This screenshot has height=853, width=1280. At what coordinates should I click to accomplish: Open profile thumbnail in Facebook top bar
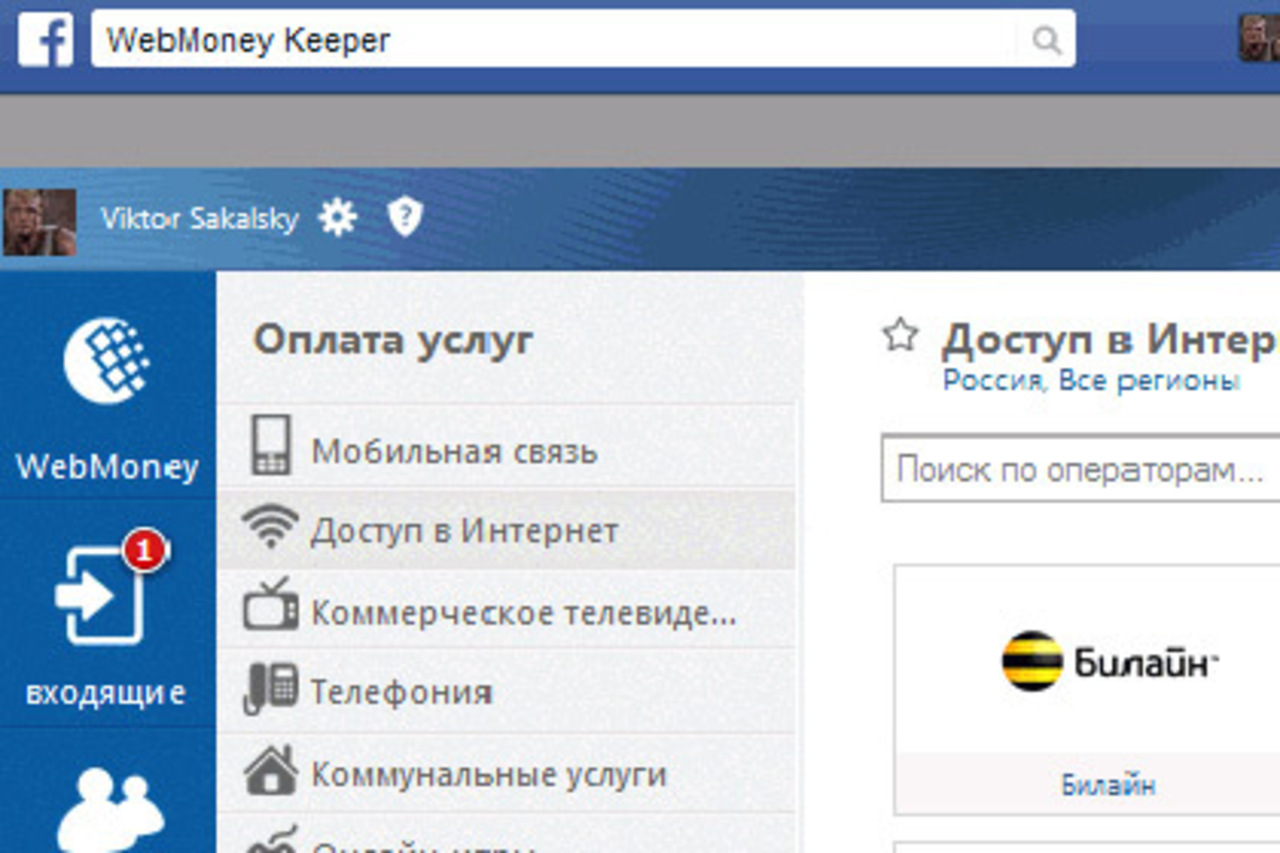[x=1259, y=39]
